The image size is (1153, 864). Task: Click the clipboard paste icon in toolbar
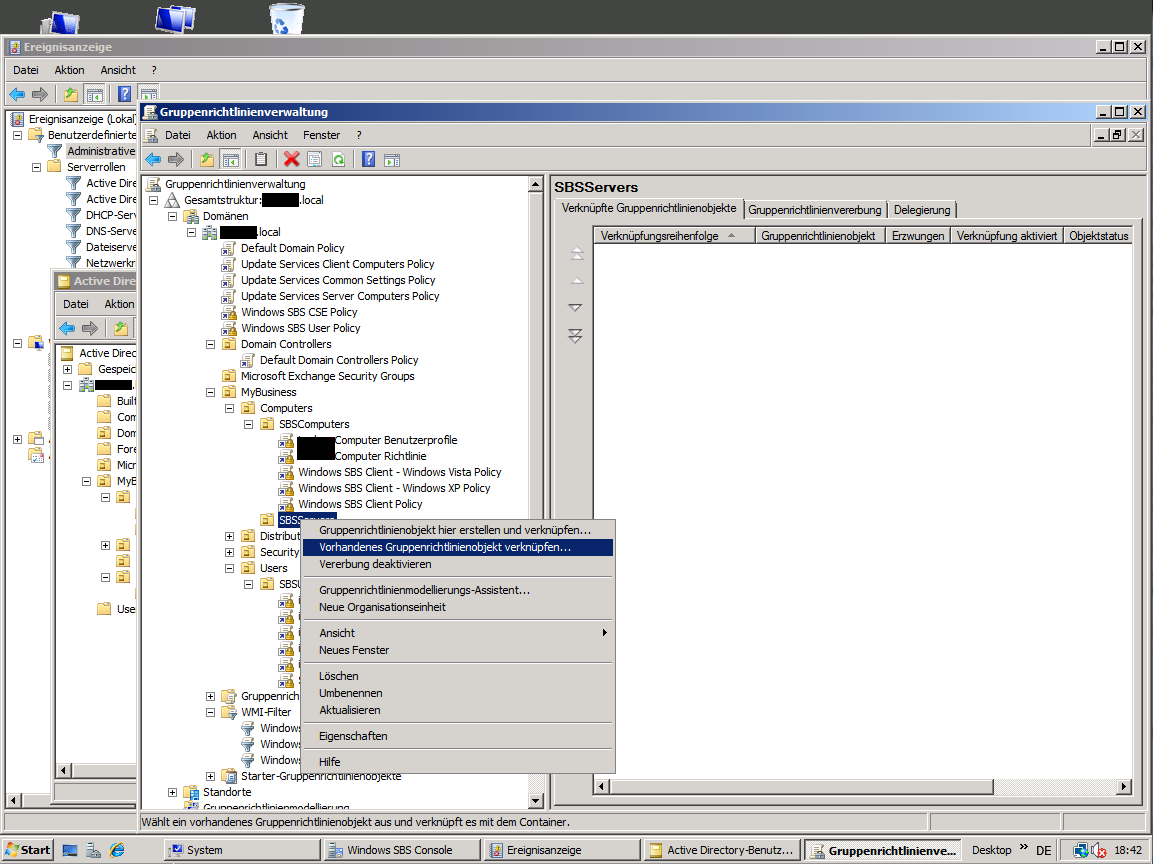[x=260, y=160]
